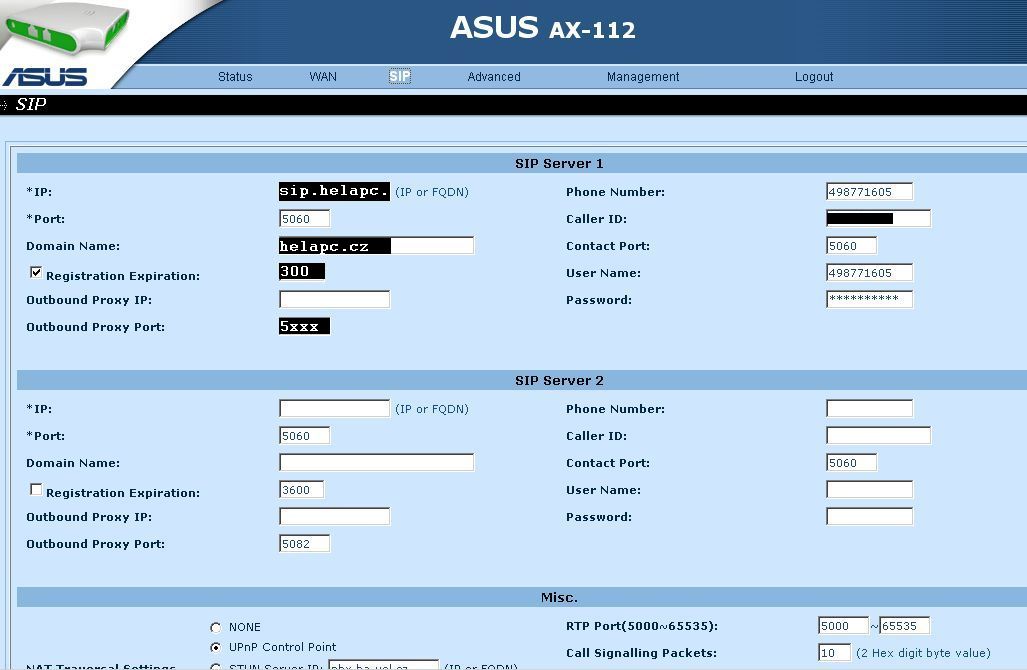Focus SIP Server 2 Outbound Proxy IP field
Viewport: 1027px width, 670px height.
[x=334, y=516]
